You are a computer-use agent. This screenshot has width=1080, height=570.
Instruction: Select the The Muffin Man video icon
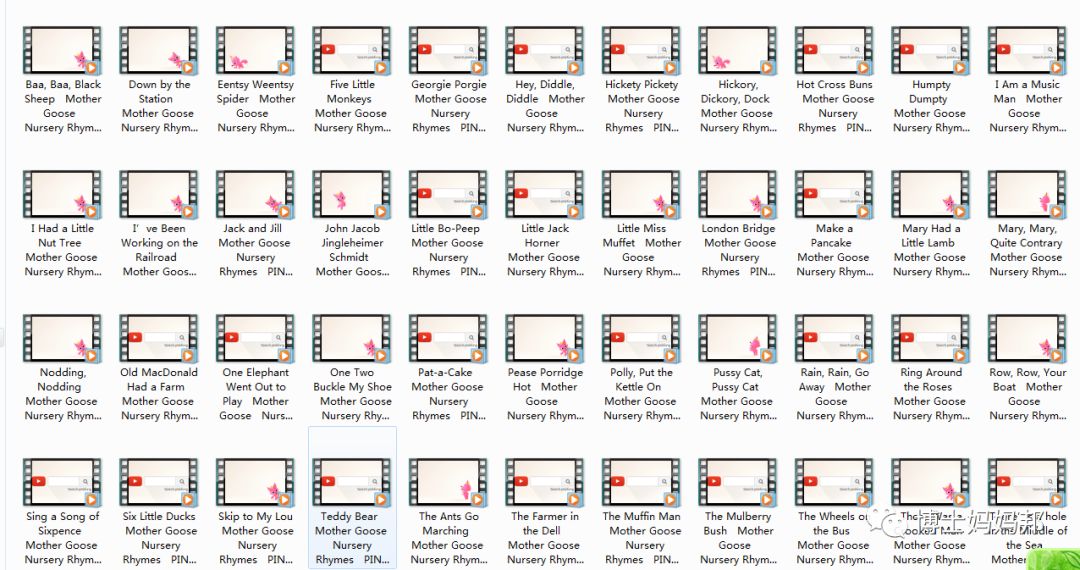[641, 482]
